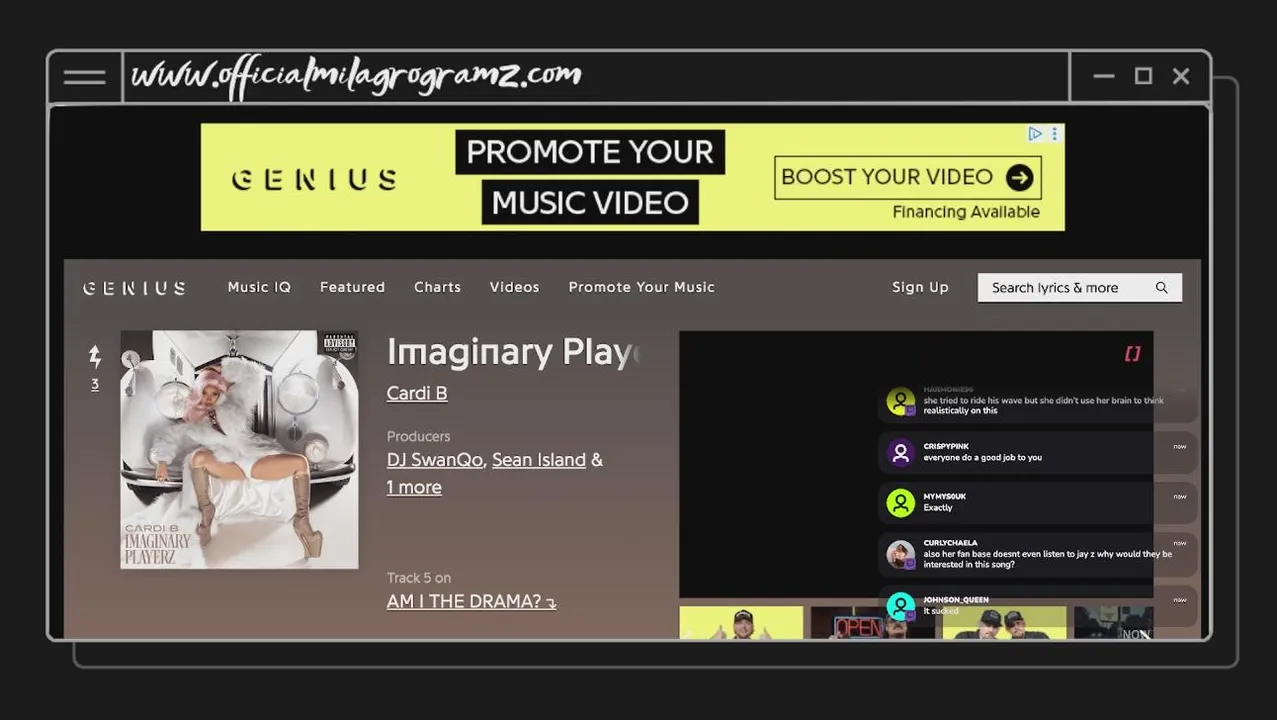Screen dimensions: 1277x720
Task: Click the lightning bolt upvote icon
Action: (x=95, y=356)
